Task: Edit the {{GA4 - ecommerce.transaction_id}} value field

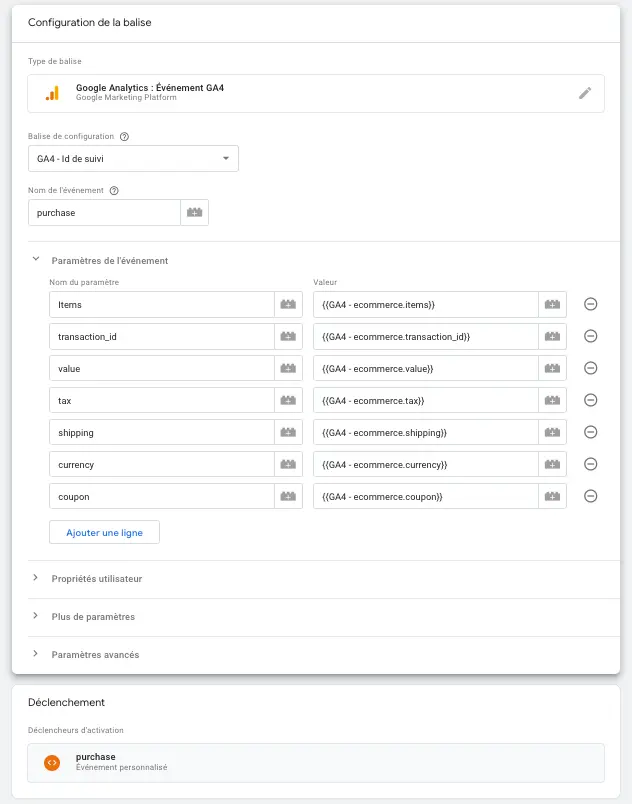Action: [x=426, y=336]
